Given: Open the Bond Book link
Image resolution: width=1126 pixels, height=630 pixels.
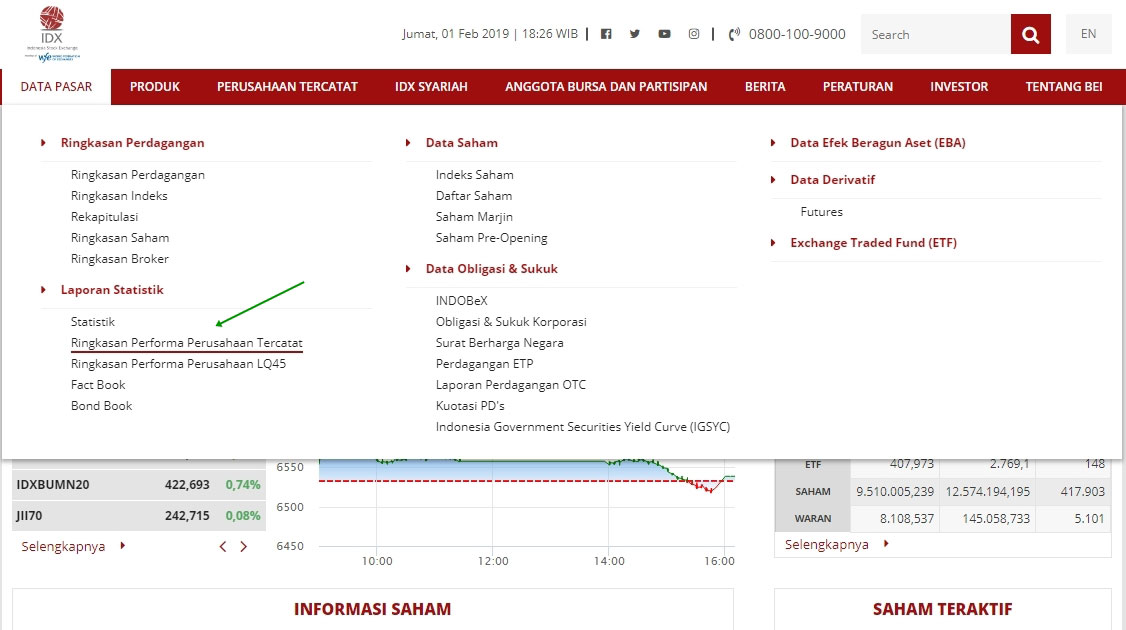Looking at the screenshot, I should pos(101,406).
